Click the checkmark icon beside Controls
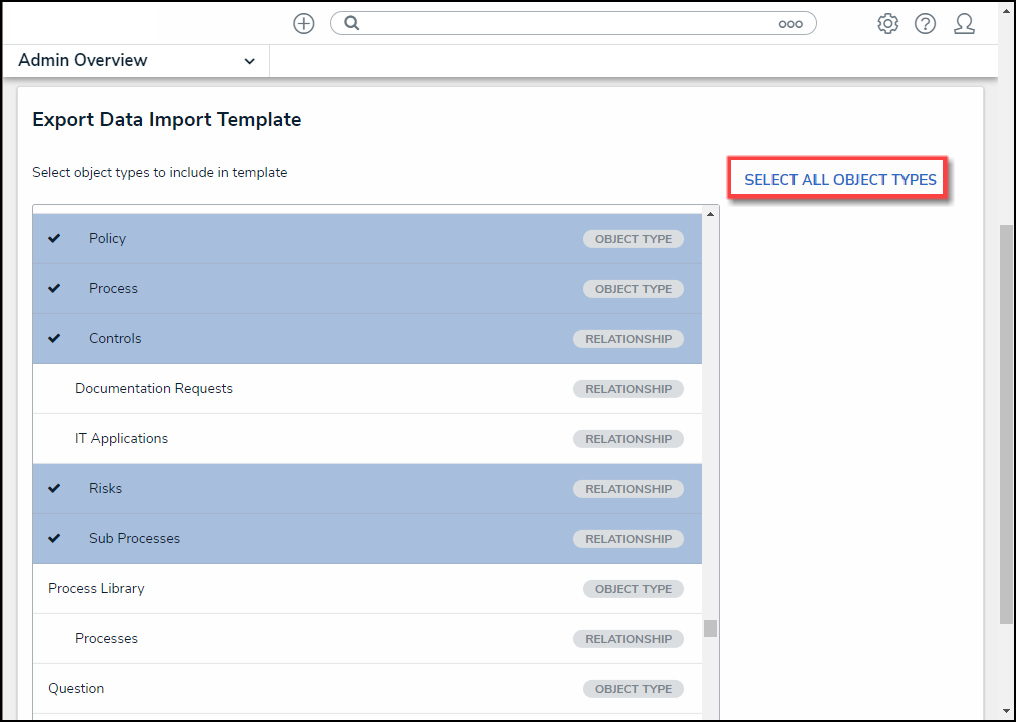The image size is (1016, 722). point(54,338)
